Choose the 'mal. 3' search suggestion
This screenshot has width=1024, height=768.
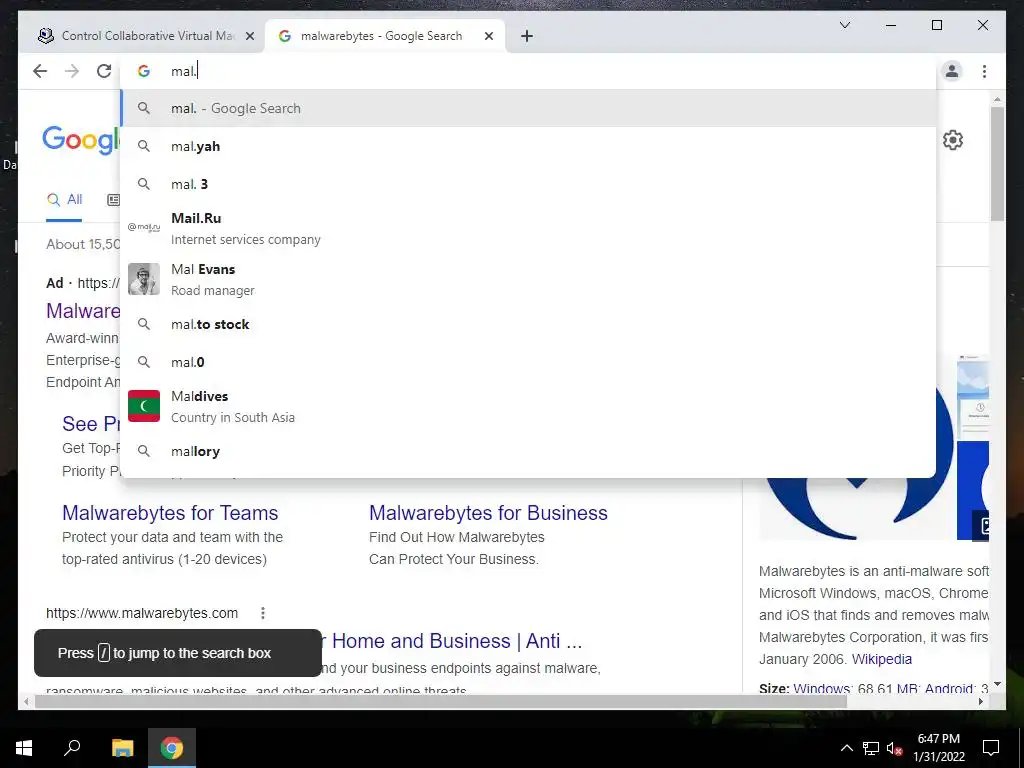(x=529, y=184)
